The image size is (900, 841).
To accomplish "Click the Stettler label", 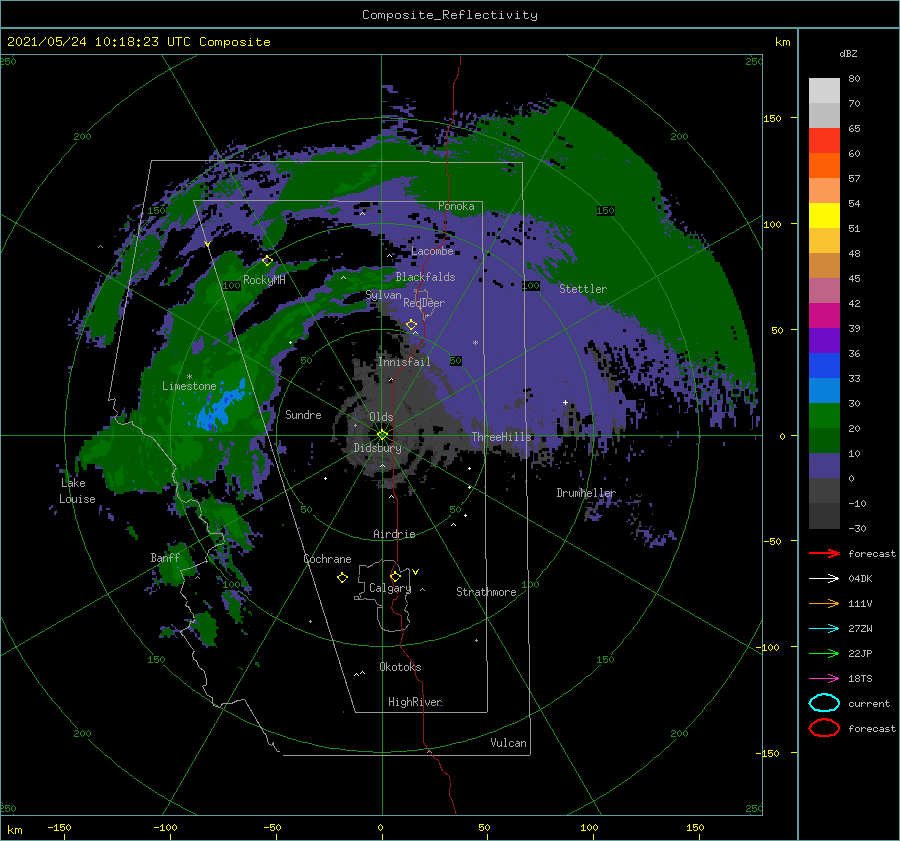I will point(583,289).
